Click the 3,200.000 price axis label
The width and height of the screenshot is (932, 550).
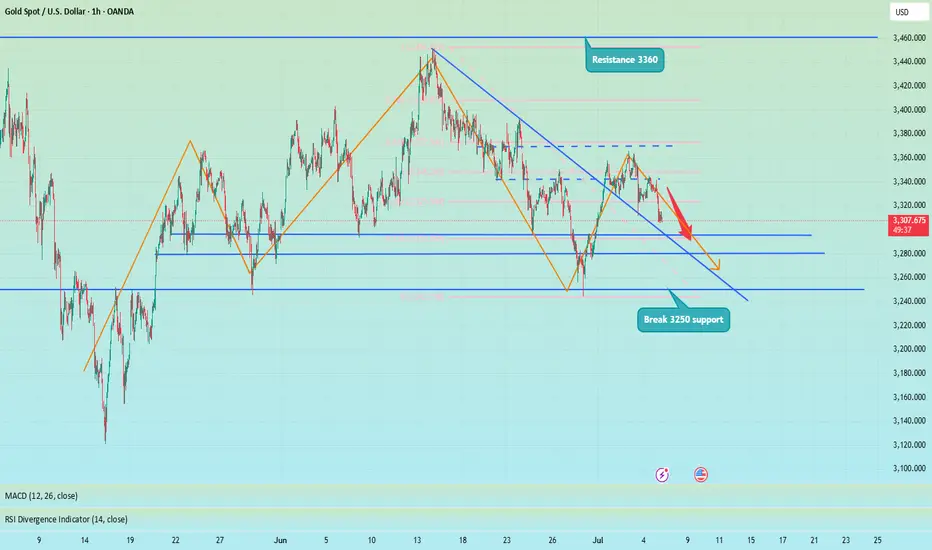coord(909,349)
